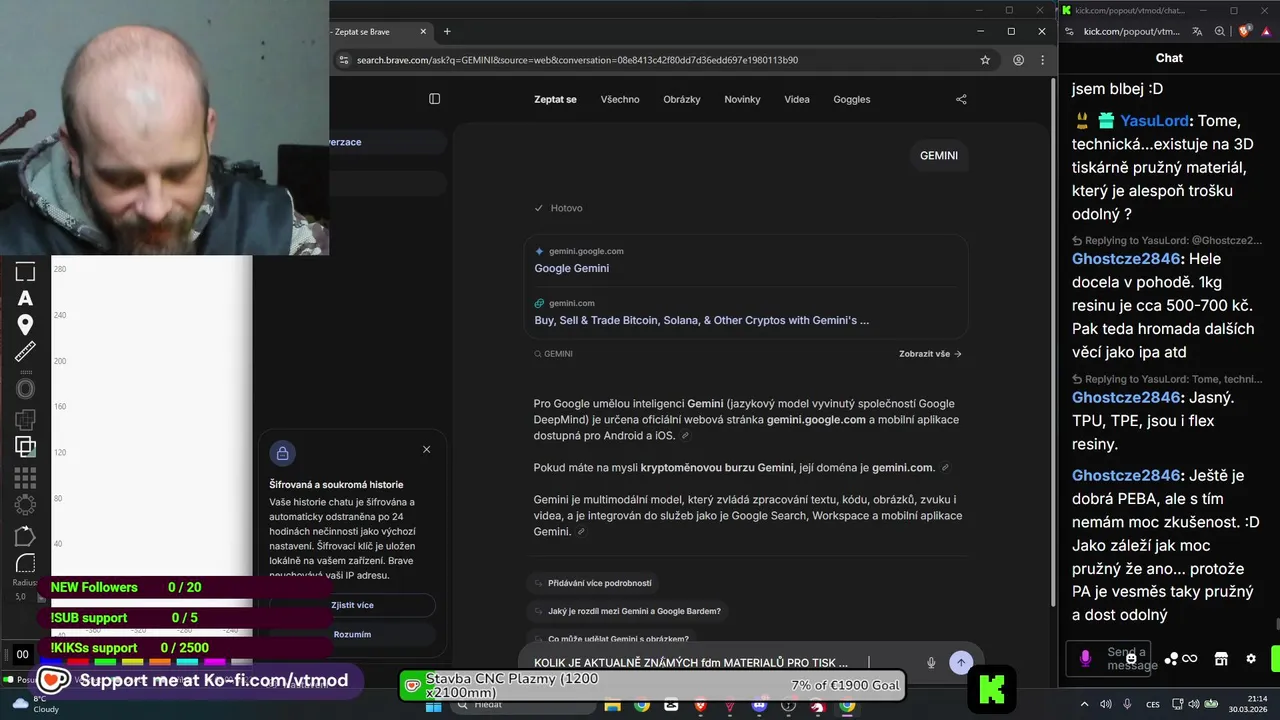Click Zobrazit vše to show all sources

click(x=930, y=354)
